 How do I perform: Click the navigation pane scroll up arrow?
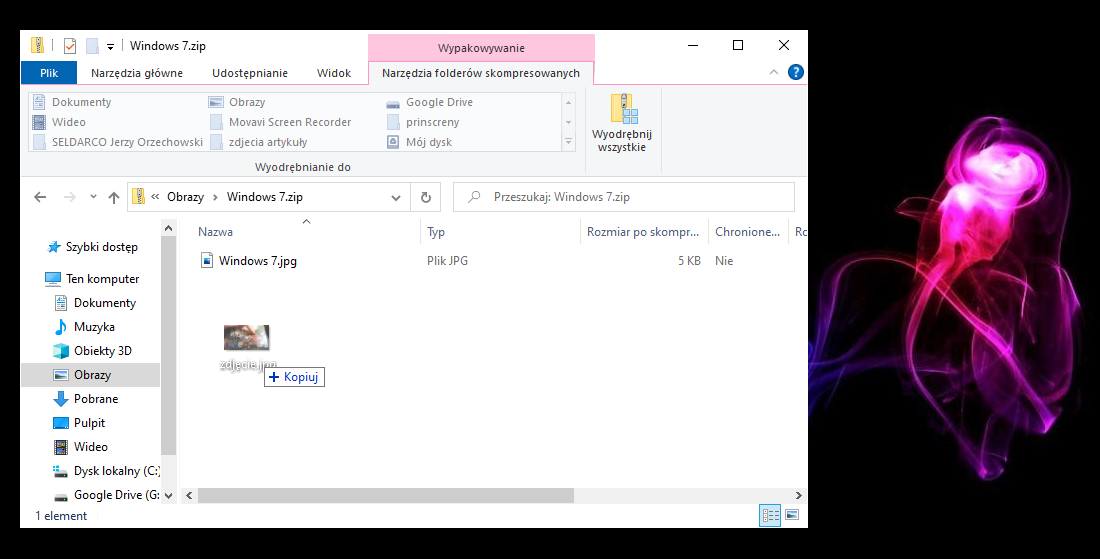click(x=168, y=229)
